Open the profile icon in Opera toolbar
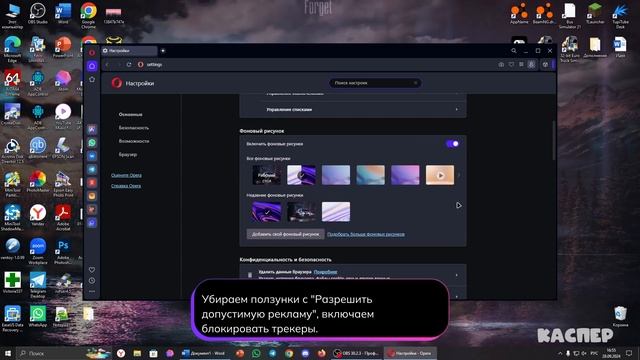The height and width of the screenshot is (360, 640). pyautogui.click(x=531, y=64)
